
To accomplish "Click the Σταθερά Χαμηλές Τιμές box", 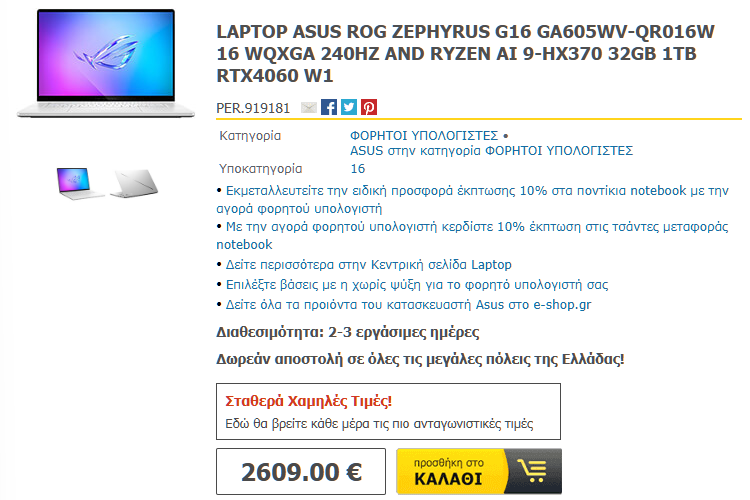I will 388,411.
